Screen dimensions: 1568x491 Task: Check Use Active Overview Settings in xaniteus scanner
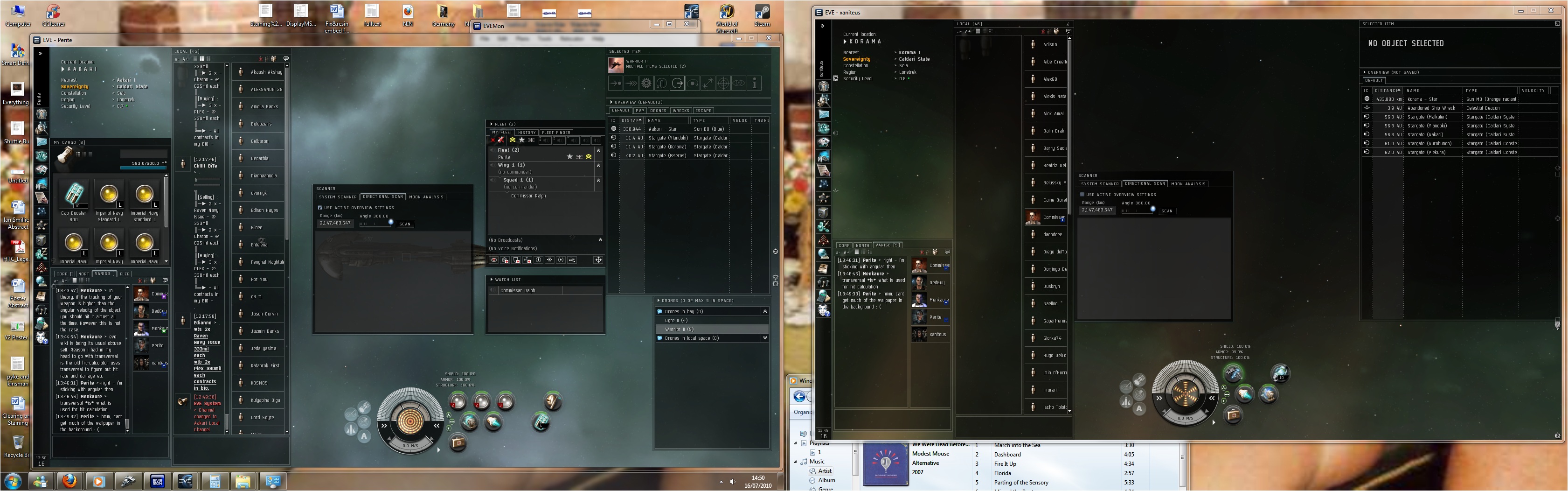tap(1082, 194)
